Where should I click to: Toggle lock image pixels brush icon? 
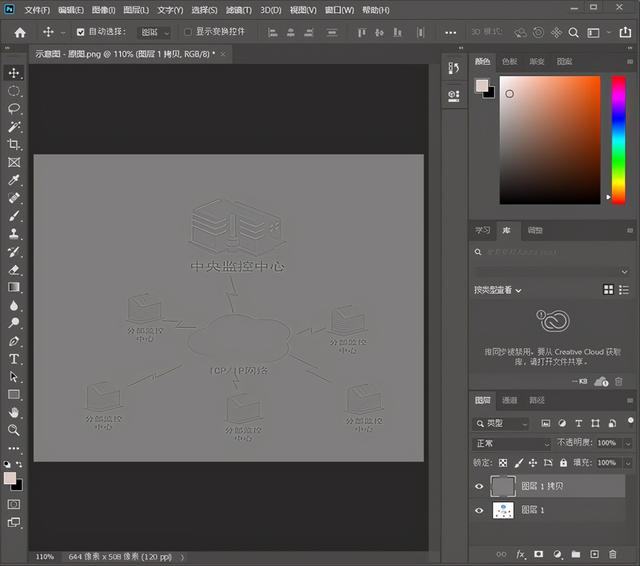pyautogui.click(x=518, y=463)
